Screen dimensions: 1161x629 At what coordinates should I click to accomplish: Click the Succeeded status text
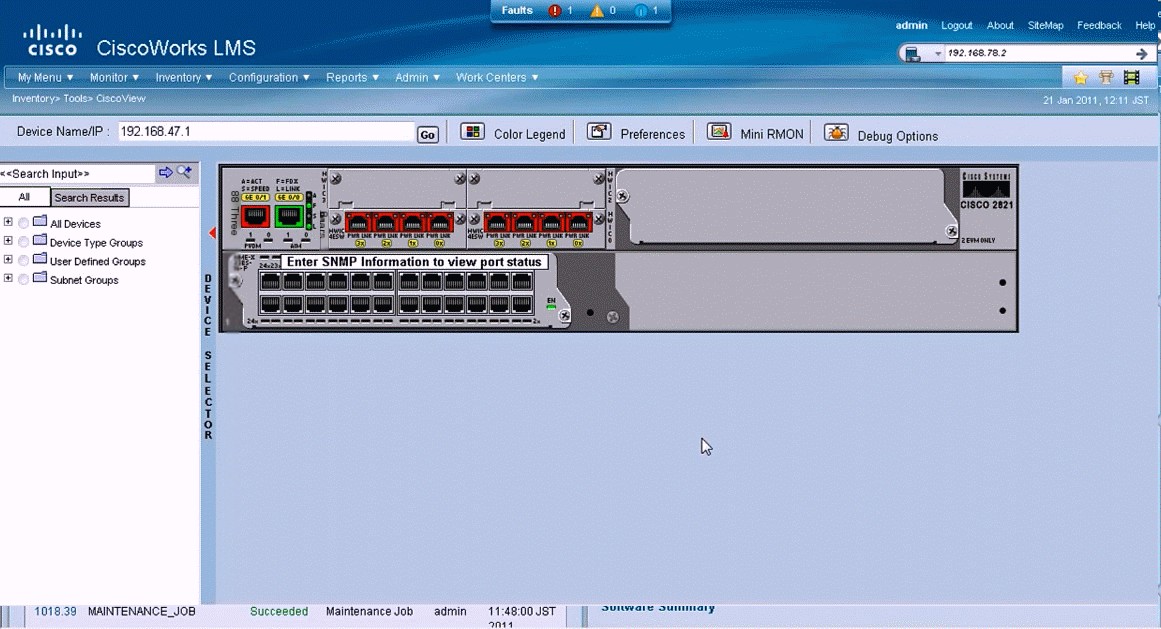278,611
